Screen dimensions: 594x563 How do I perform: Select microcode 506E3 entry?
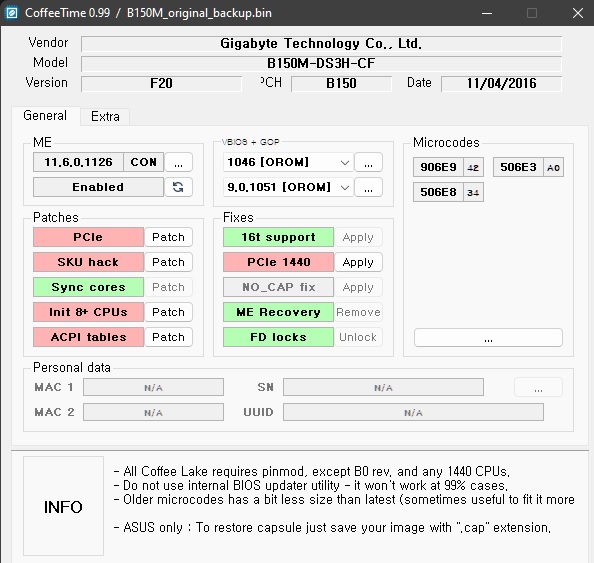pyautogui.click(x=528, y=167)
